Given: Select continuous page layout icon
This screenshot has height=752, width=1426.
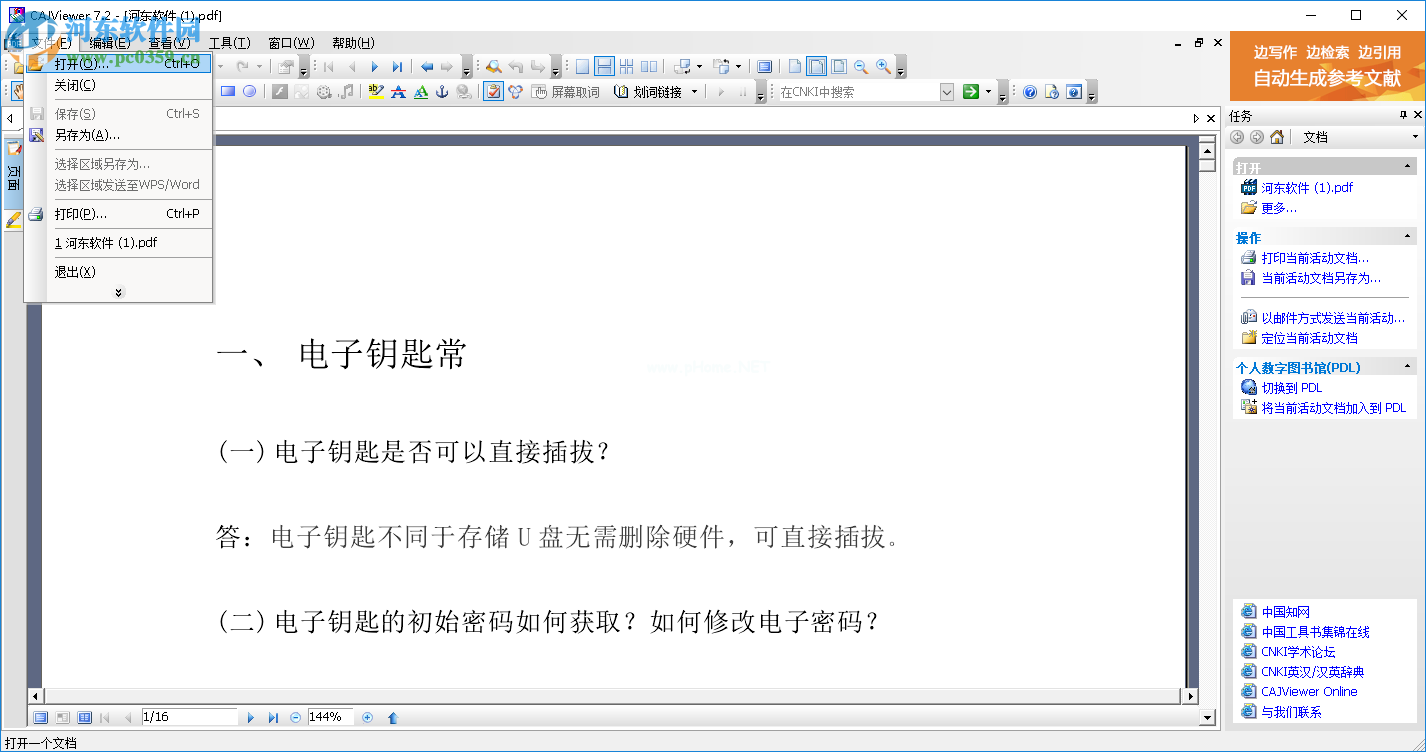Looking at the screenshot, I should click(x=604, y=67).
